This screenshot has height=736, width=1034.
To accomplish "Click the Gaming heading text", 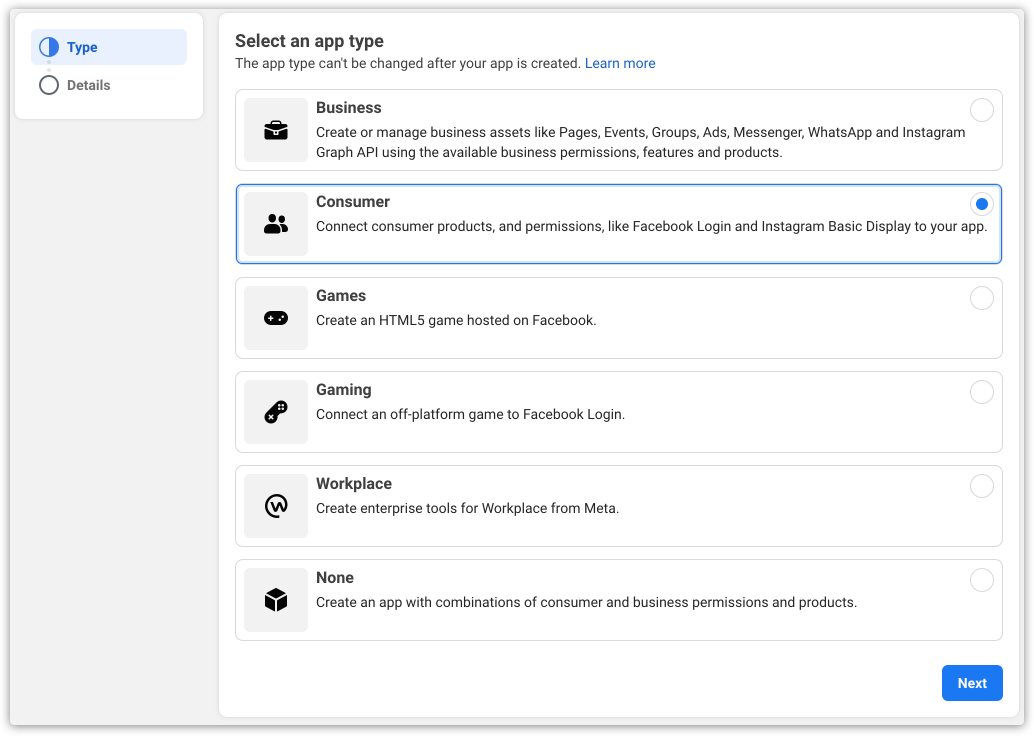I will 344,390.
